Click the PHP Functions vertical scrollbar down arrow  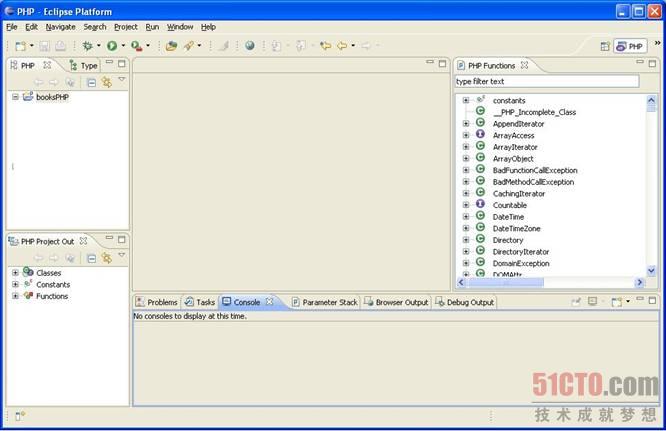(x=651, y=270)
